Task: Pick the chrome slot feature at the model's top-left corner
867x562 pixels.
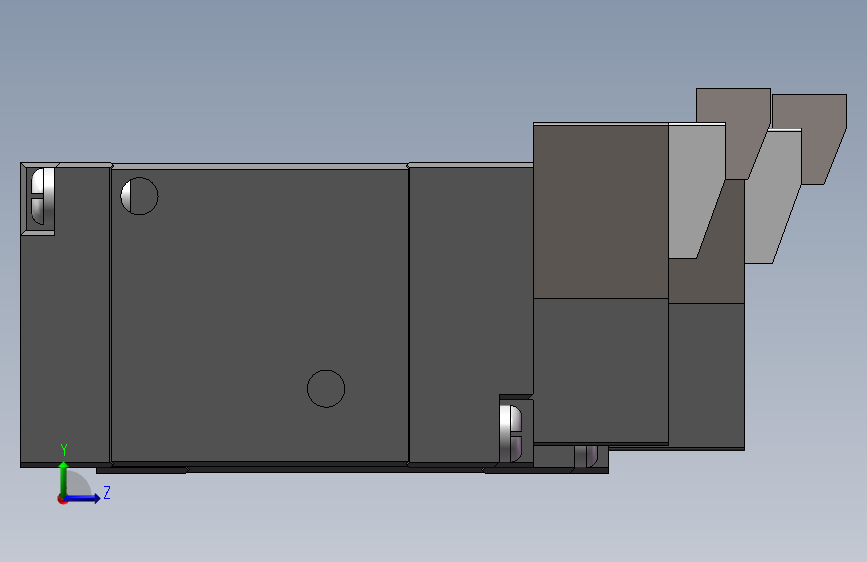Action: 43,196
